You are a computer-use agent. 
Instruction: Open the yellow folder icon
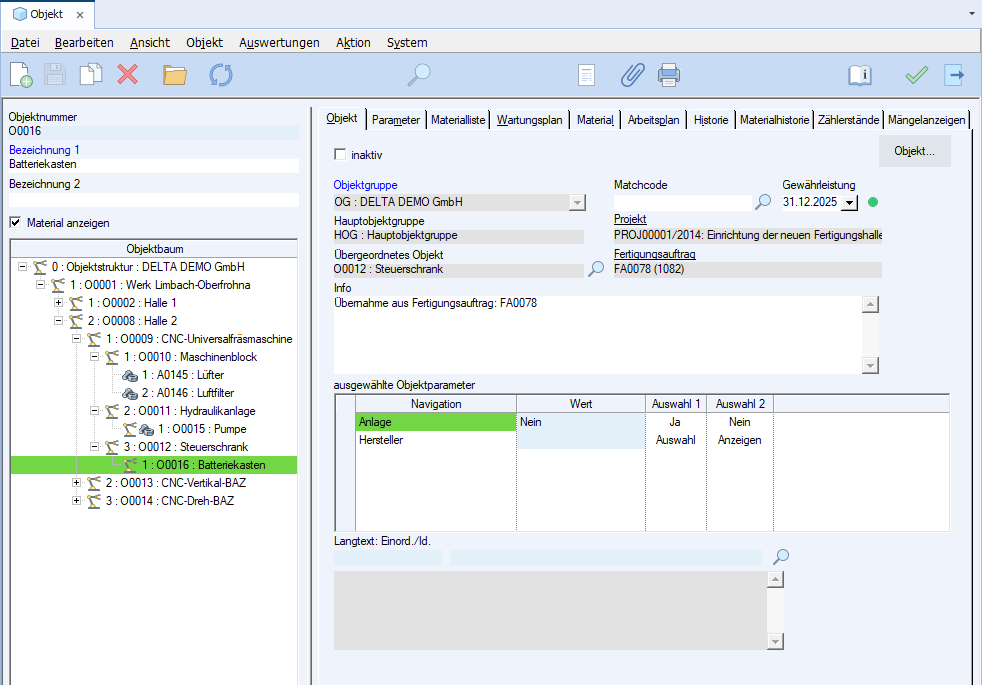[175, 75]
